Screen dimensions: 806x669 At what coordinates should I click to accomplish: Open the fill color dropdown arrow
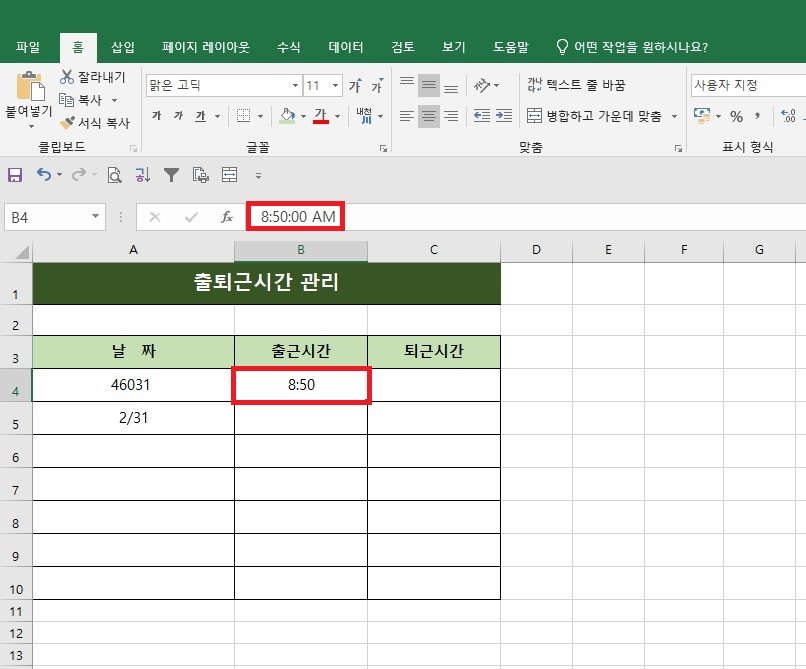303,116
